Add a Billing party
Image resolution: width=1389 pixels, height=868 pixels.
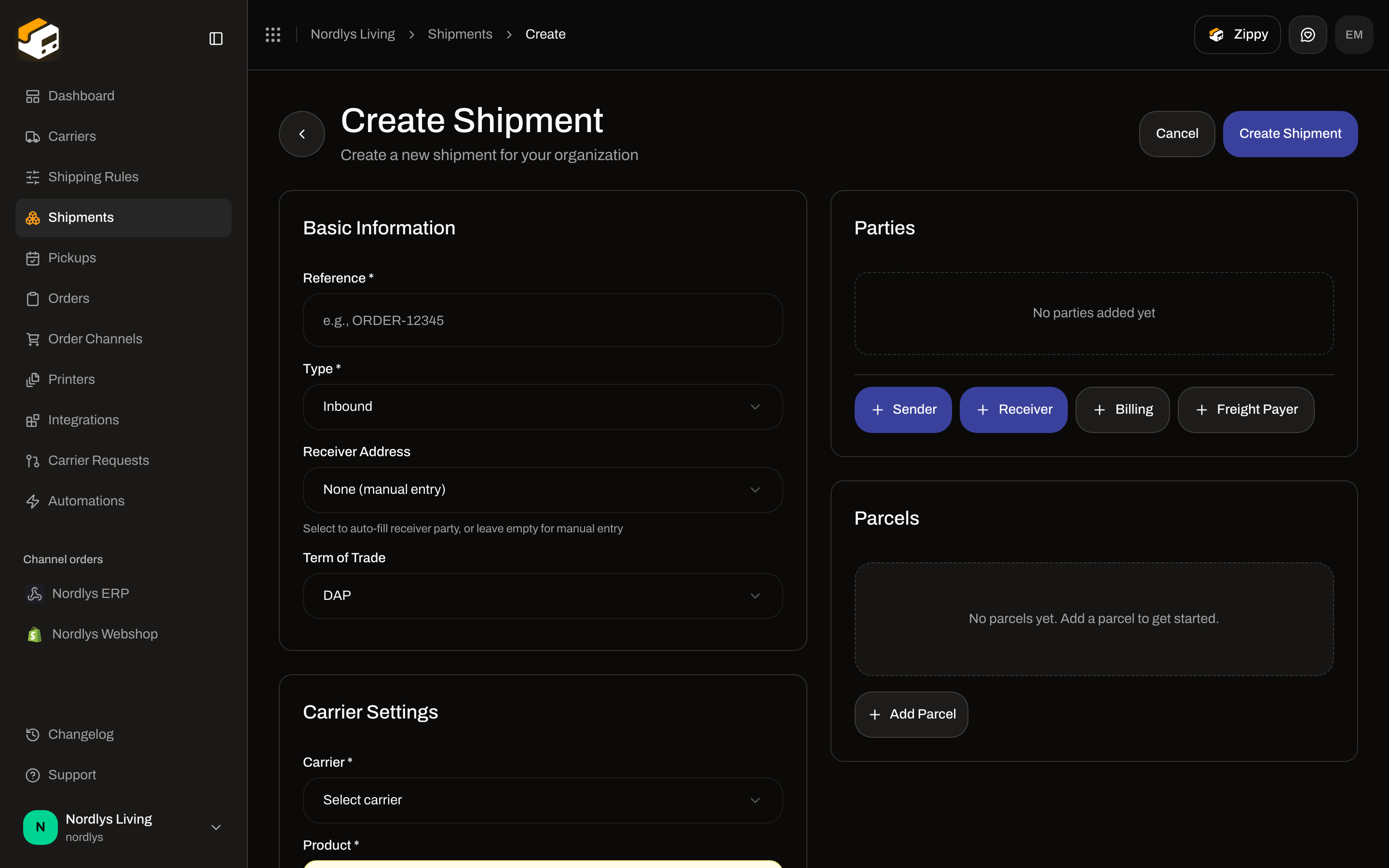click(x=1122, y=410)
